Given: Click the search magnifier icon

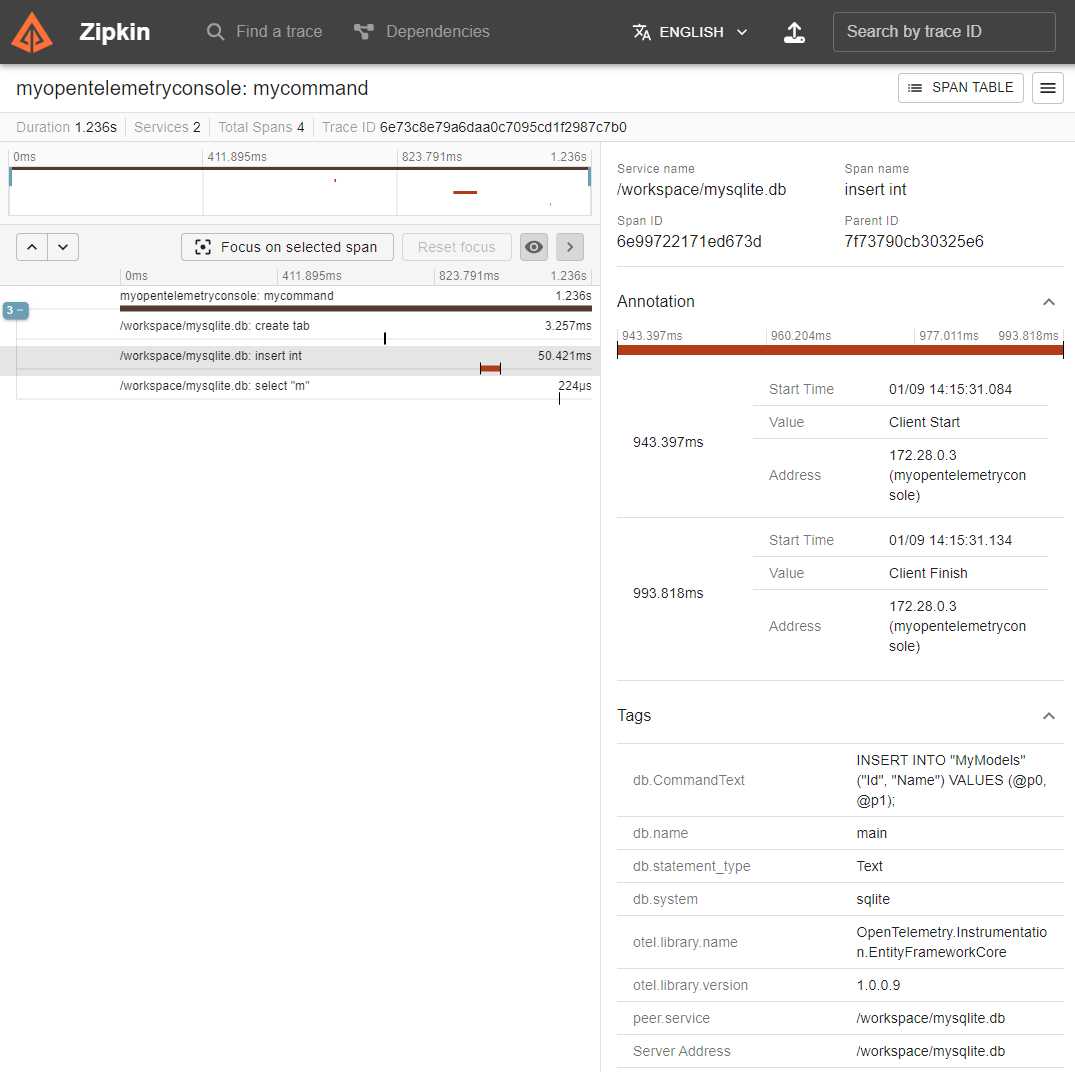Looking at the screenshot, I should tap(215, 32).
